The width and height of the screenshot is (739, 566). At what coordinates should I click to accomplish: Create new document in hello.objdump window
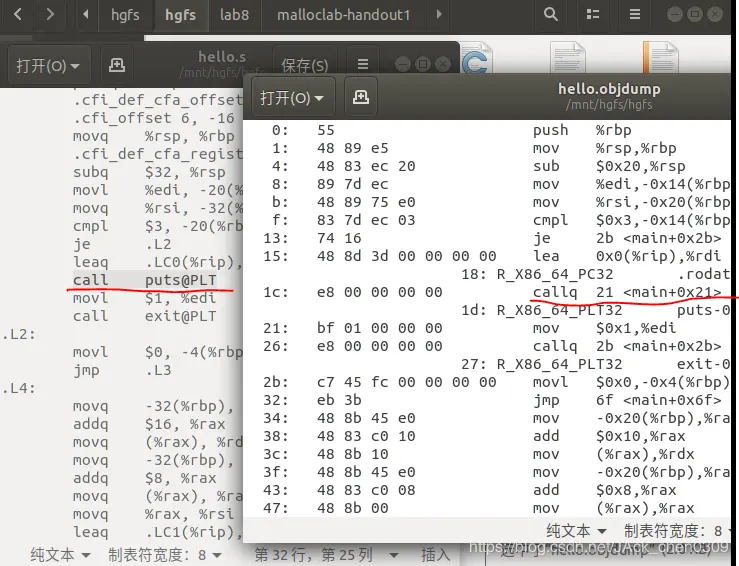361,97
